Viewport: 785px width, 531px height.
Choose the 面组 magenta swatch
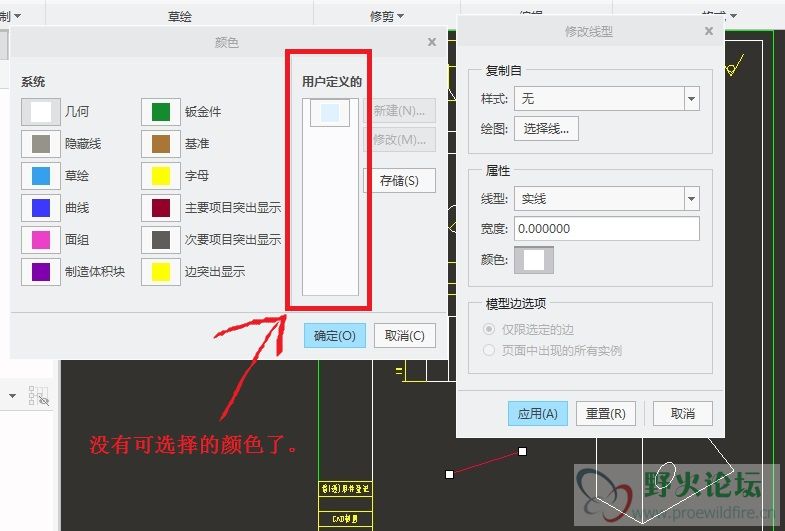41,240
